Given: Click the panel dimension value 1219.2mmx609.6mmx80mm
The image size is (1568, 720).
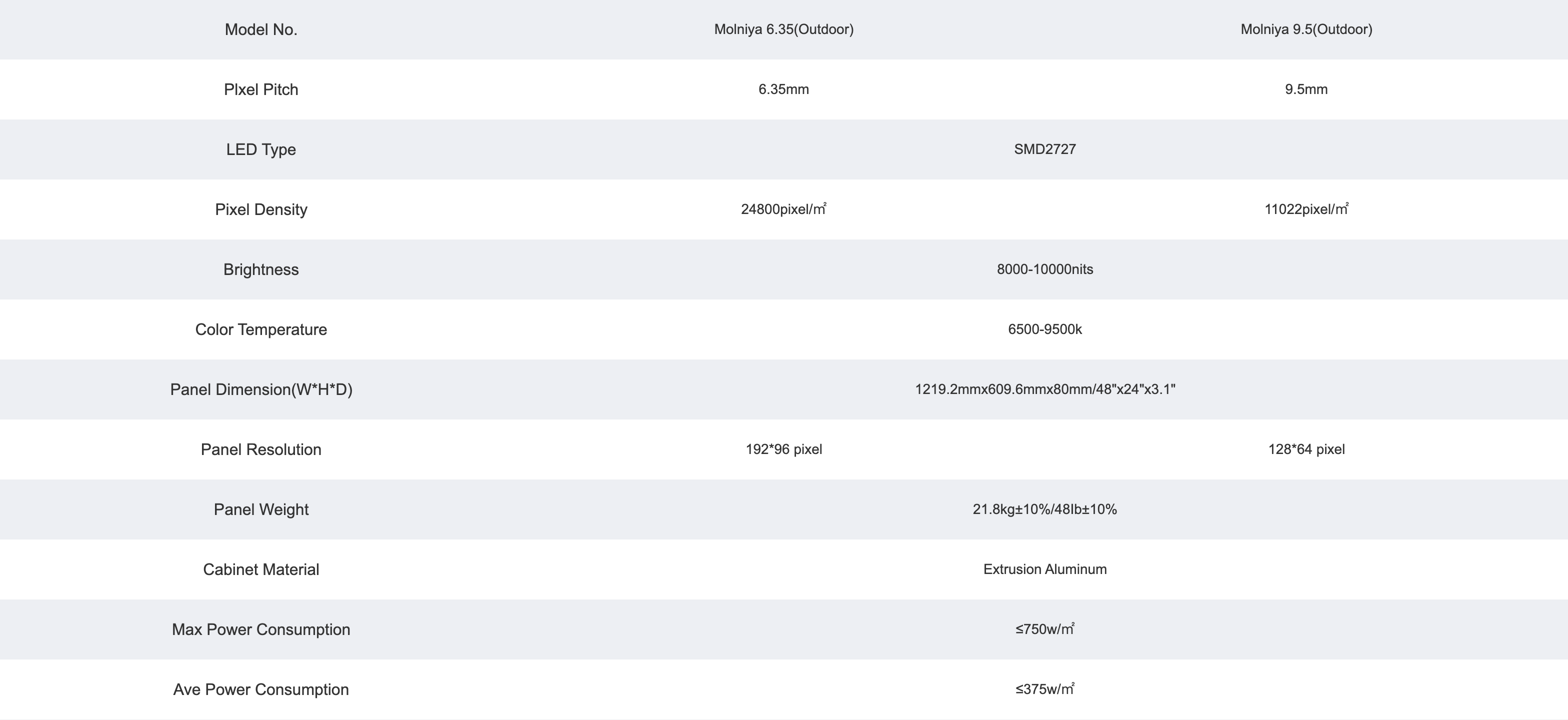Looking at the screenshot, I should (1044, 389).
